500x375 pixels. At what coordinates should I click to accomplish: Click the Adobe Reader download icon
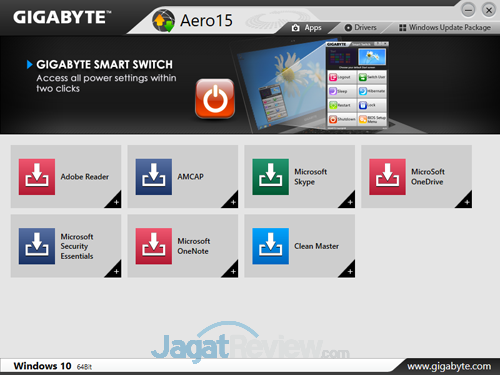37,177
